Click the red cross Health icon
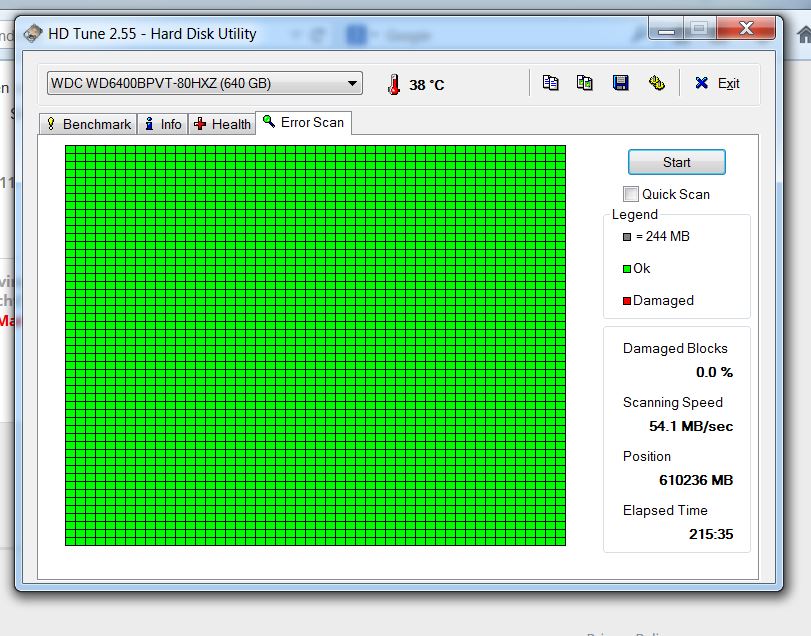The width and height of the screenshot is (811, 636). pyautogui.click(x=200, y=124)
